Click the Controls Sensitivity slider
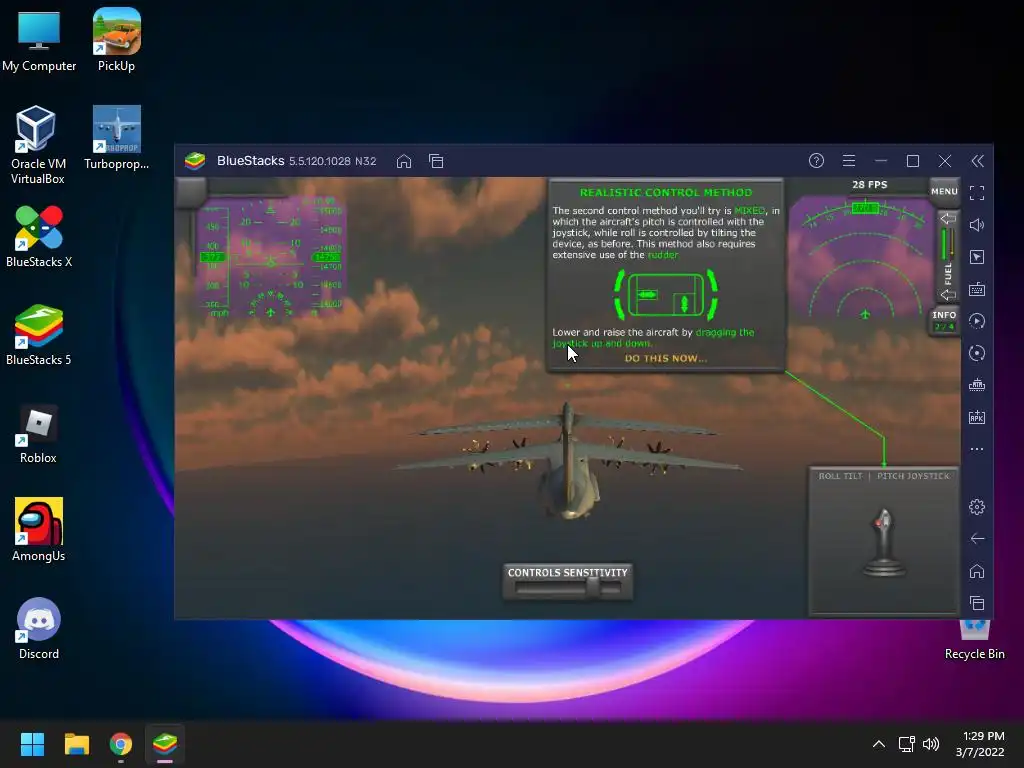 point(568,588)
